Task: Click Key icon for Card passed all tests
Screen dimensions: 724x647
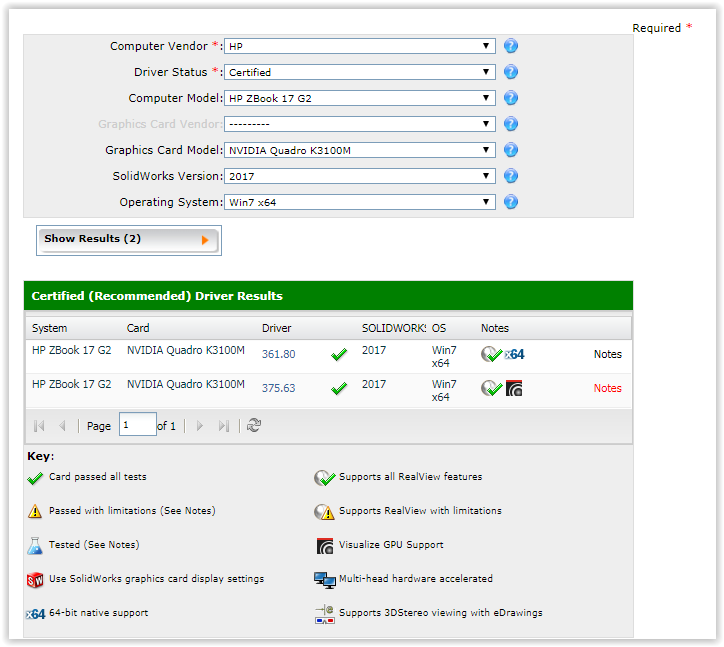Action: [35, 479]
